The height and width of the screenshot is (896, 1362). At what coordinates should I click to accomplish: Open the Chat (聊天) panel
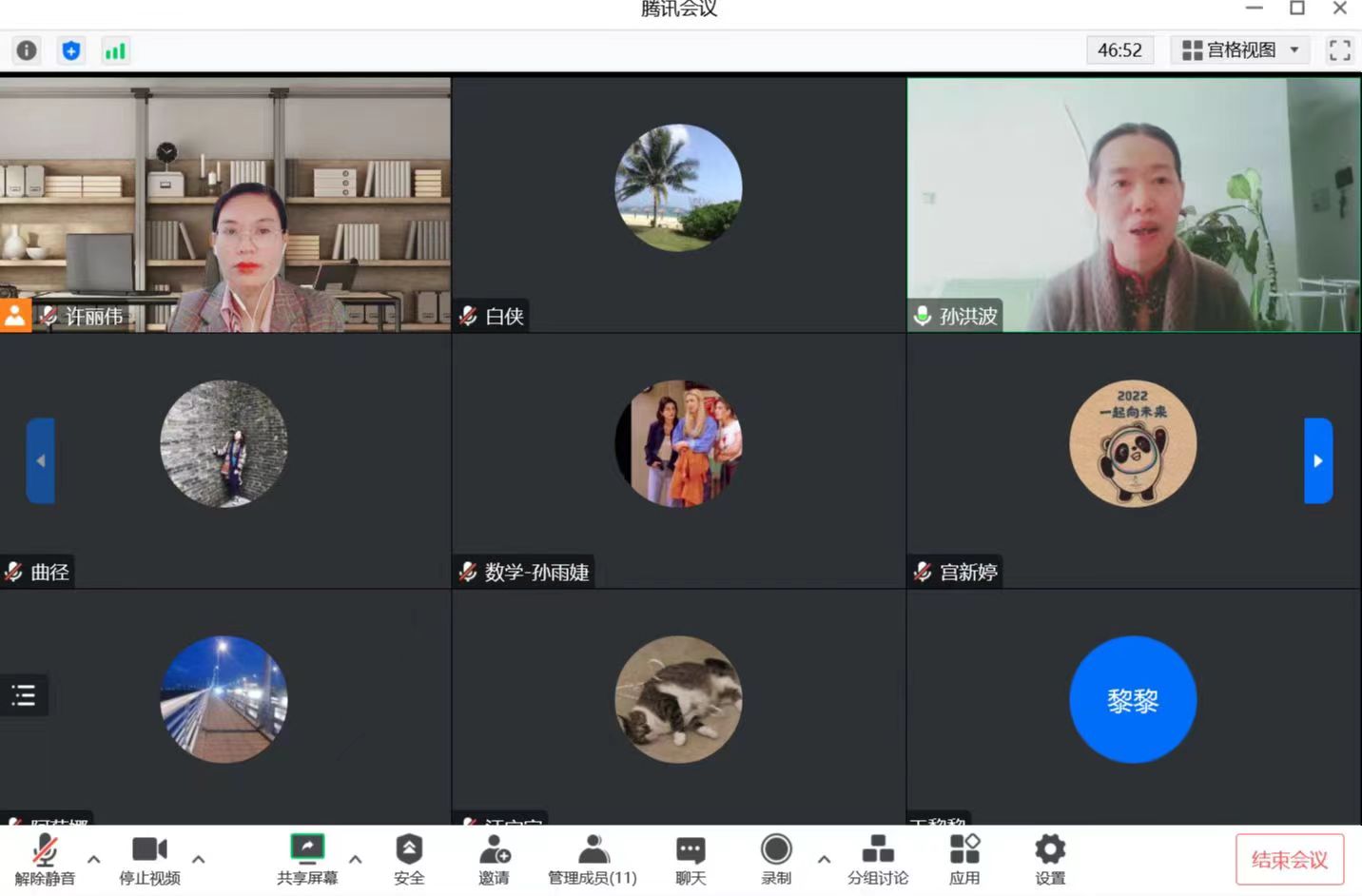pos(691,859)
